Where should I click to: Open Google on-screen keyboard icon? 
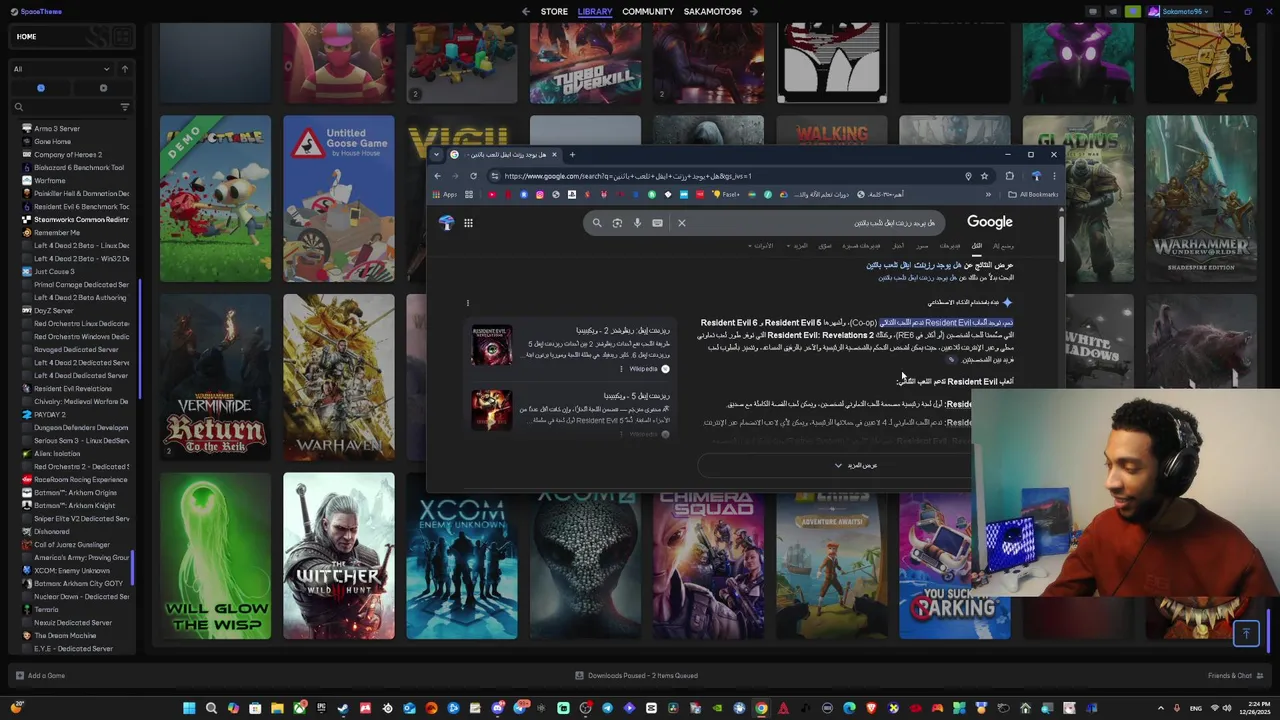(x=657, y=223)
